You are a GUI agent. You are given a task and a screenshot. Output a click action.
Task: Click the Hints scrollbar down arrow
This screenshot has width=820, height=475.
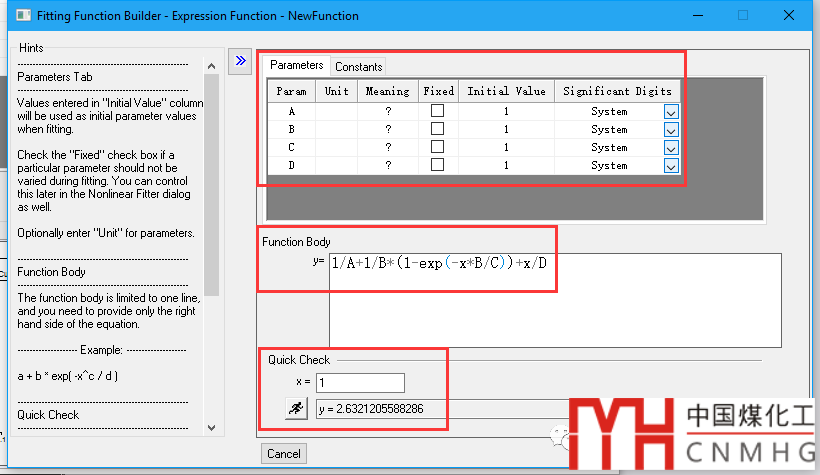pos(211,427)
